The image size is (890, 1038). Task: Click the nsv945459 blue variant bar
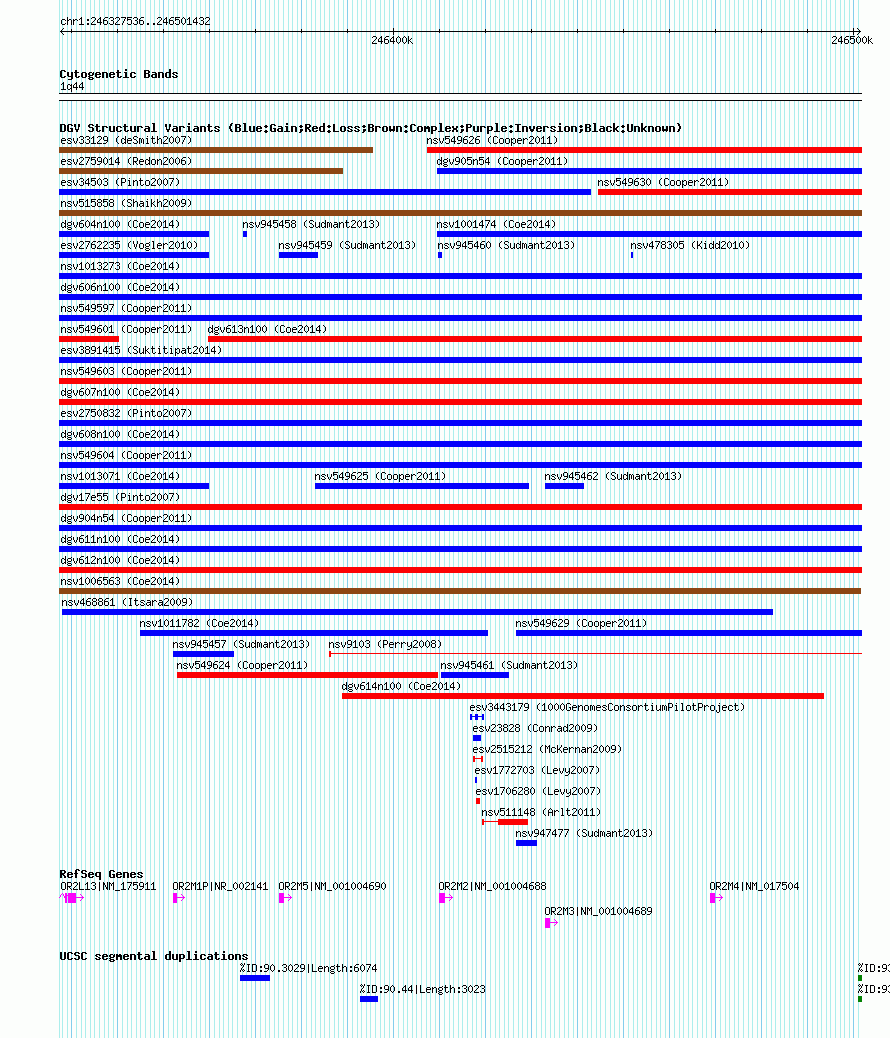pos(299,255)
